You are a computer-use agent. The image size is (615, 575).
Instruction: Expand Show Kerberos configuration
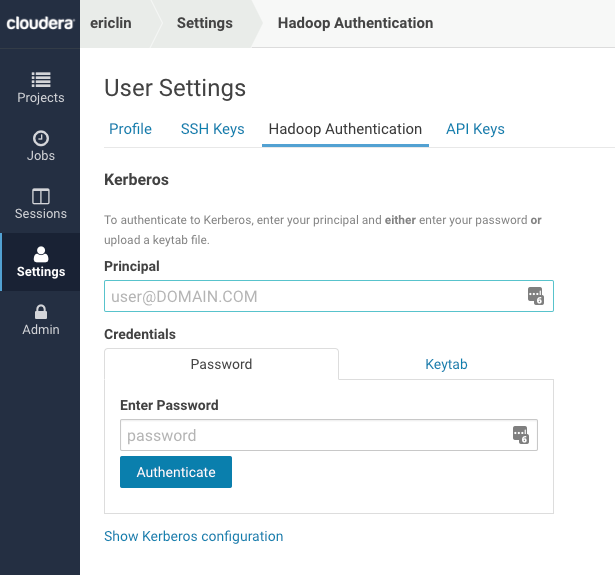(x=193, y=536)
